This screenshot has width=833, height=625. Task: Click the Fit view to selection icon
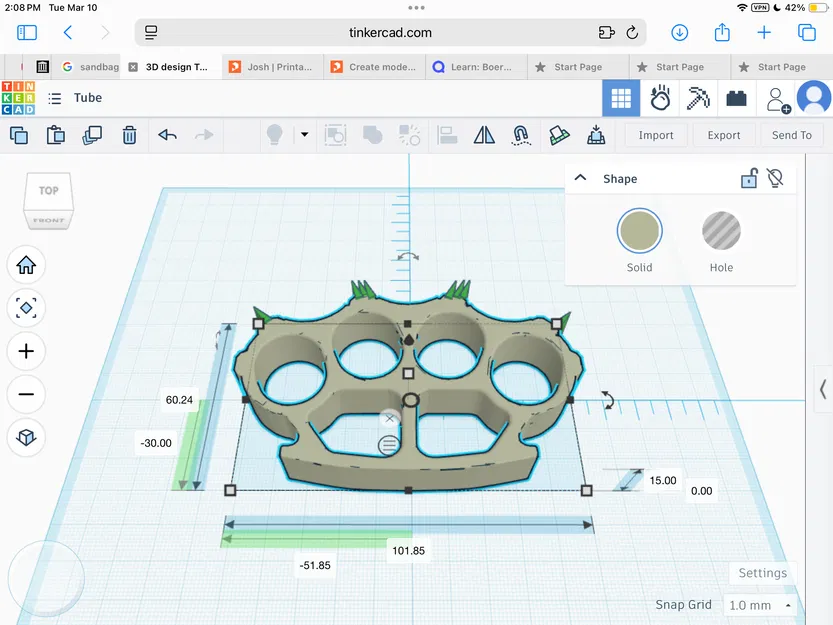[26, 308]
